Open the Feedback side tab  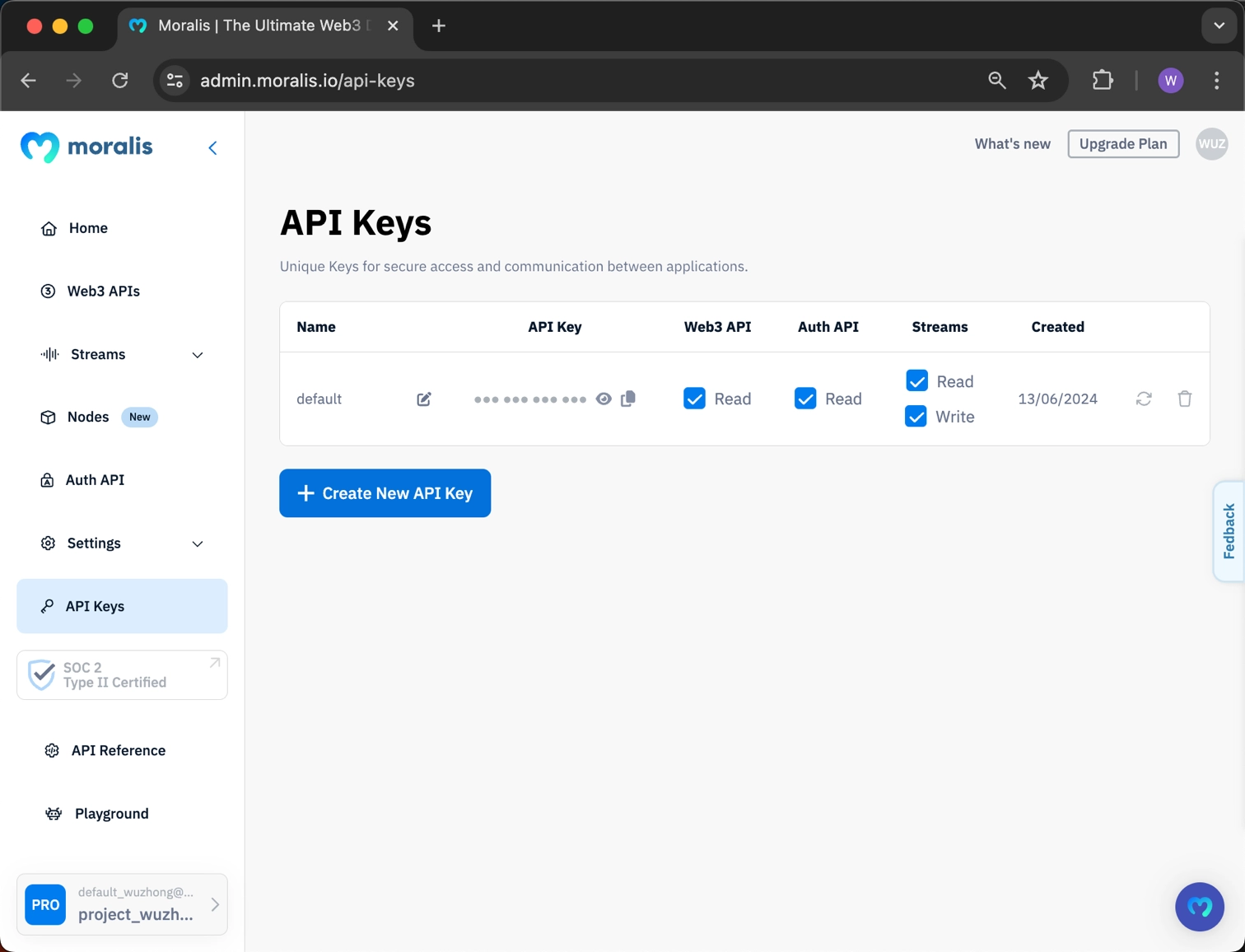point(1229,531)
